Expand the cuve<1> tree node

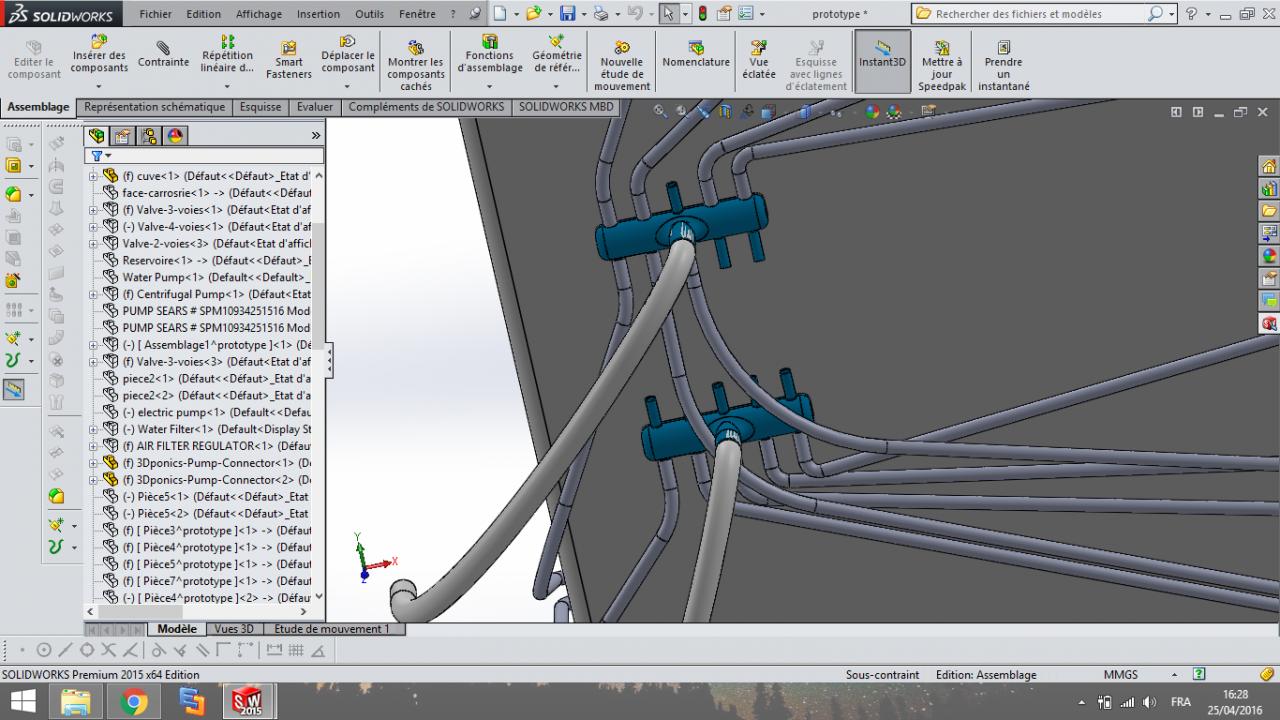tap(94, 176)
